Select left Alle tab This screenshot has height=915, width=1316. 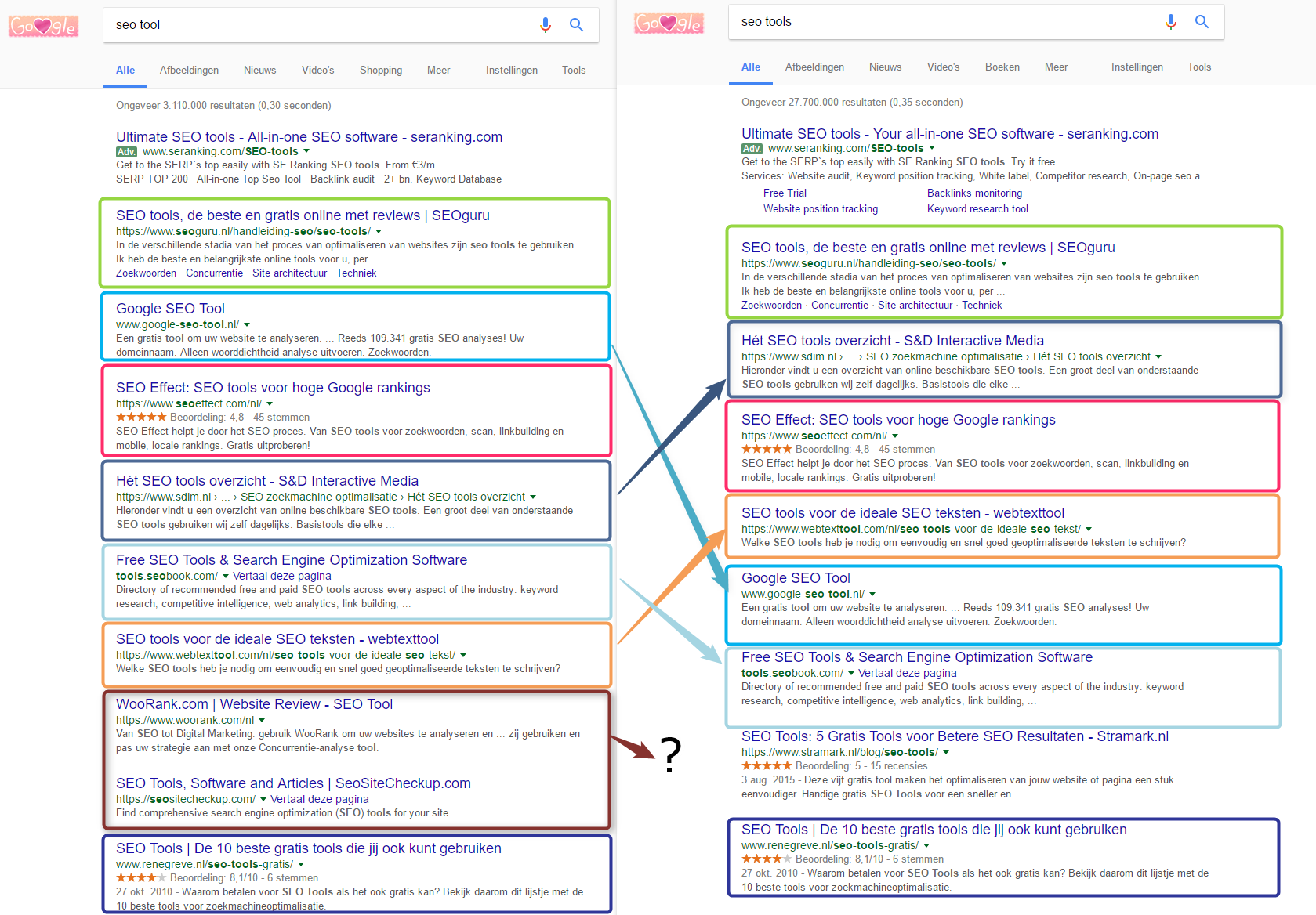coord(125,70)
